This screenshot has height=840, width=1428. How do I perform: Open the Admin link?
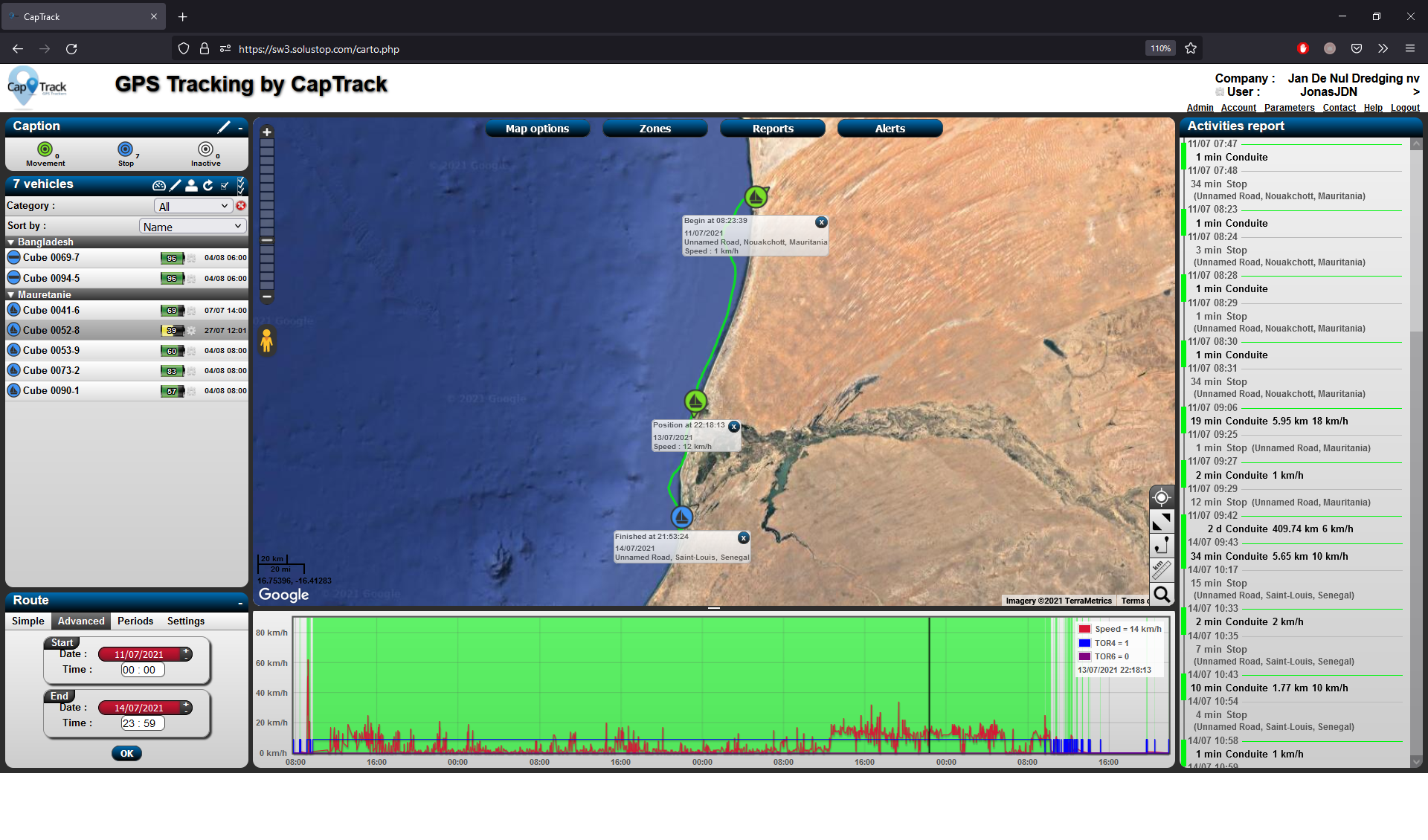tap(1200, 108)
